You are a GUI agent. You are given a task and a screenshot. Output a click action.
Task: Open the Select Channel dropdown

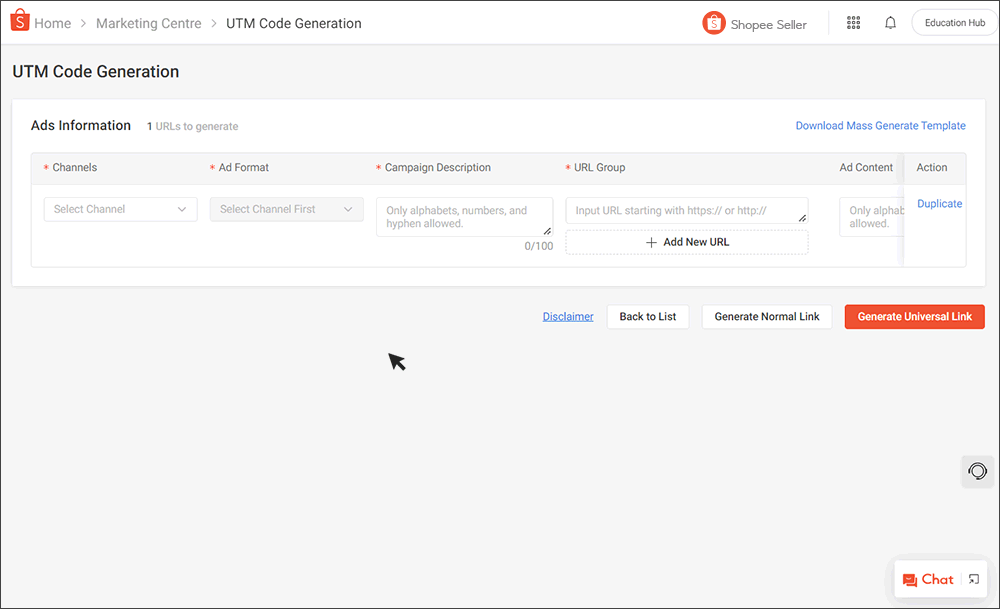[120, 209]
